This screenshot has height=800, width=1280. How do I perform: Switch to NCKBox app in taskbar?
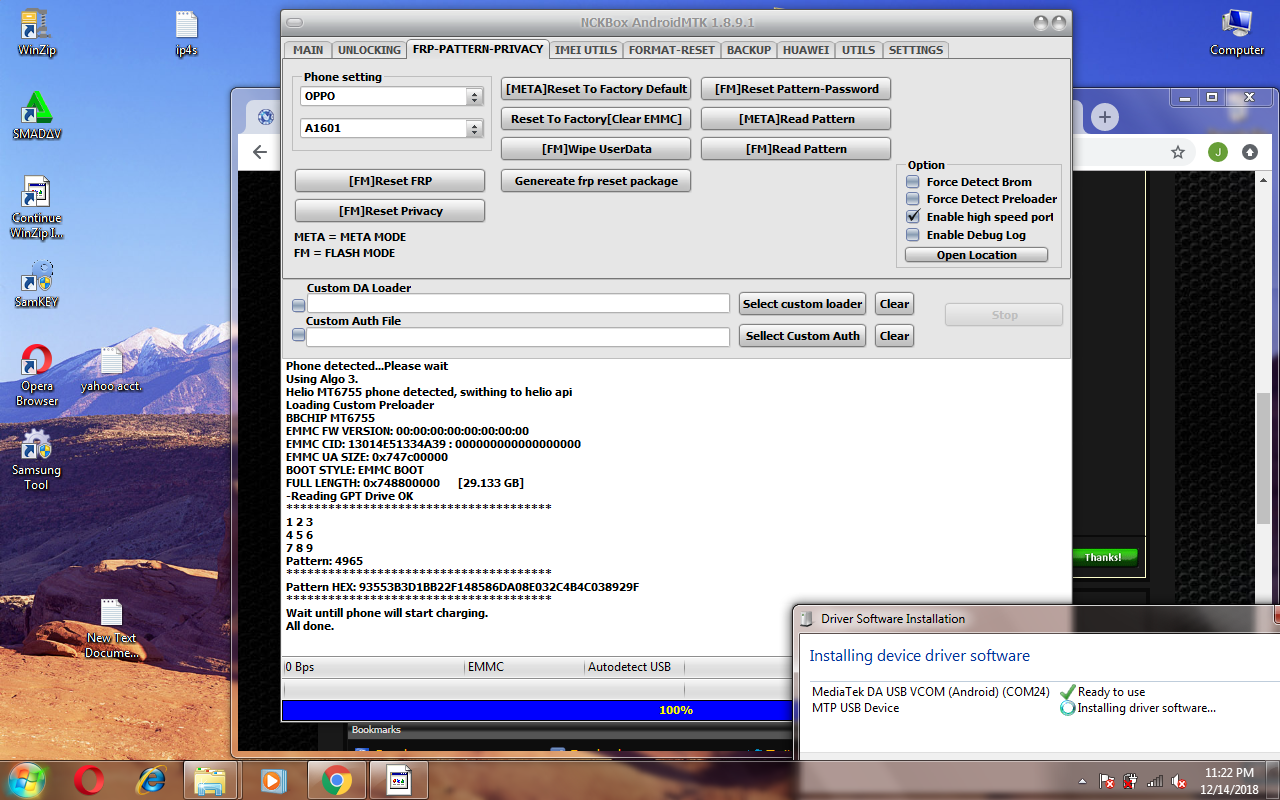(x=398, y=780)
